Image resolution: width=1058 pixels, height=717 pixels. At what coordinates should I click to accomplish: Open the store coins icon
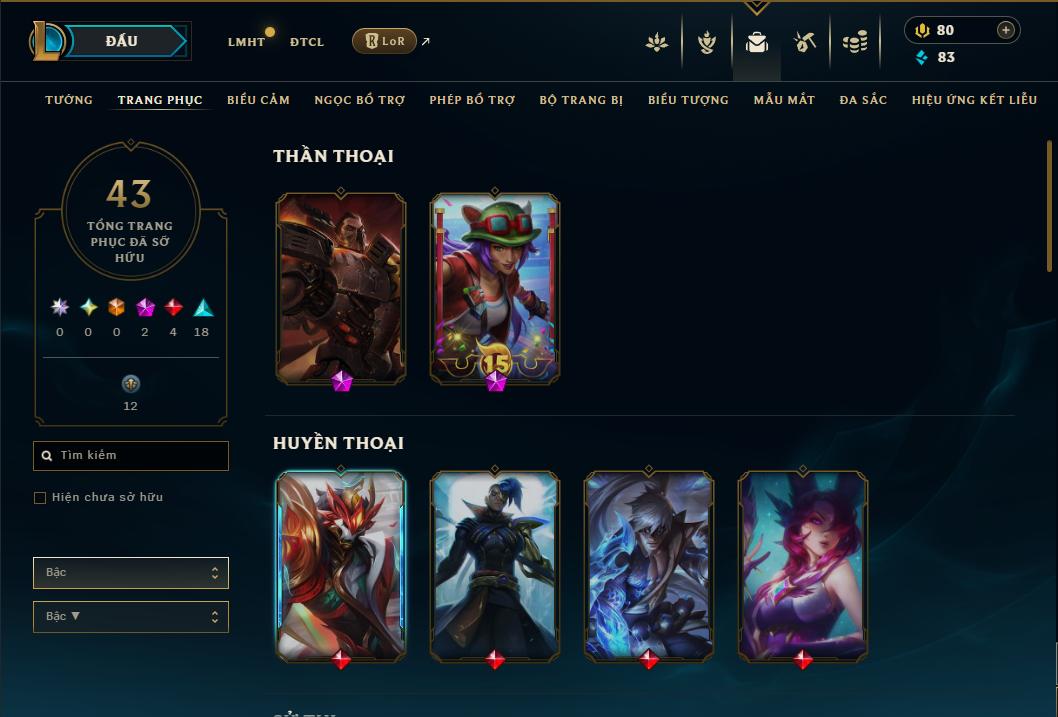[855, 42]
